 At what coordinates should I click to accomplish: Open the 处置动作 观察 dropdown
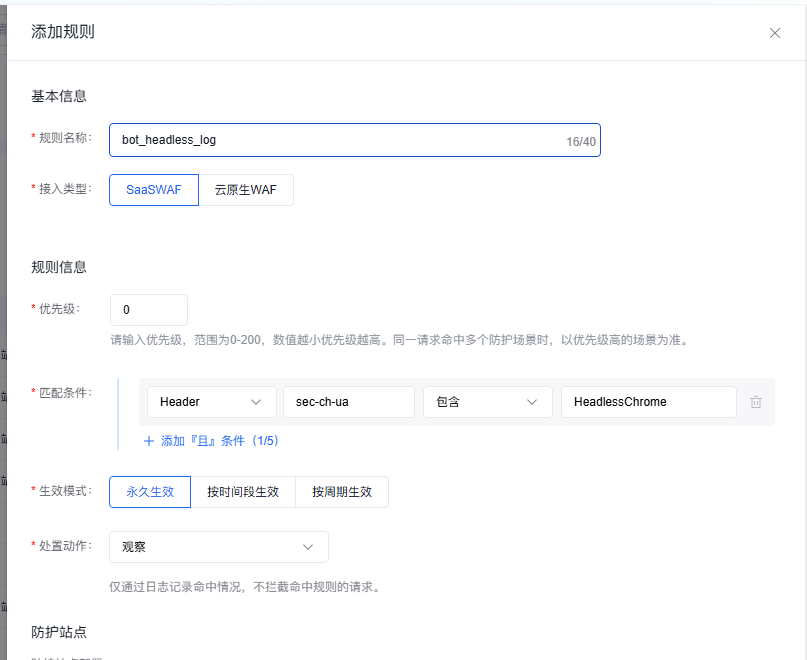click(219, 547)
